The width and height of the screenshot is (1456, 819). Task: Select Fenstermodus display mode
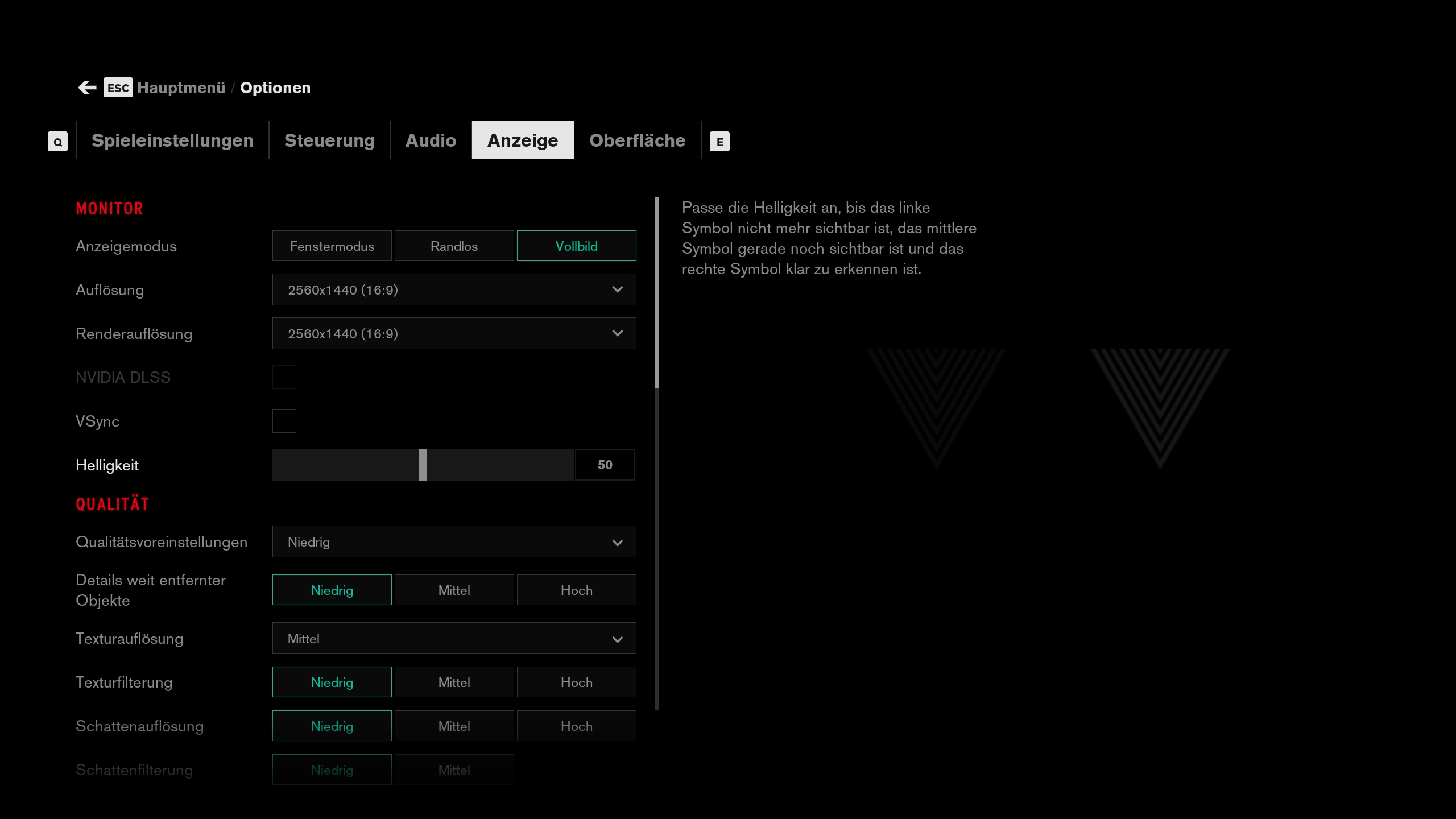332,246
